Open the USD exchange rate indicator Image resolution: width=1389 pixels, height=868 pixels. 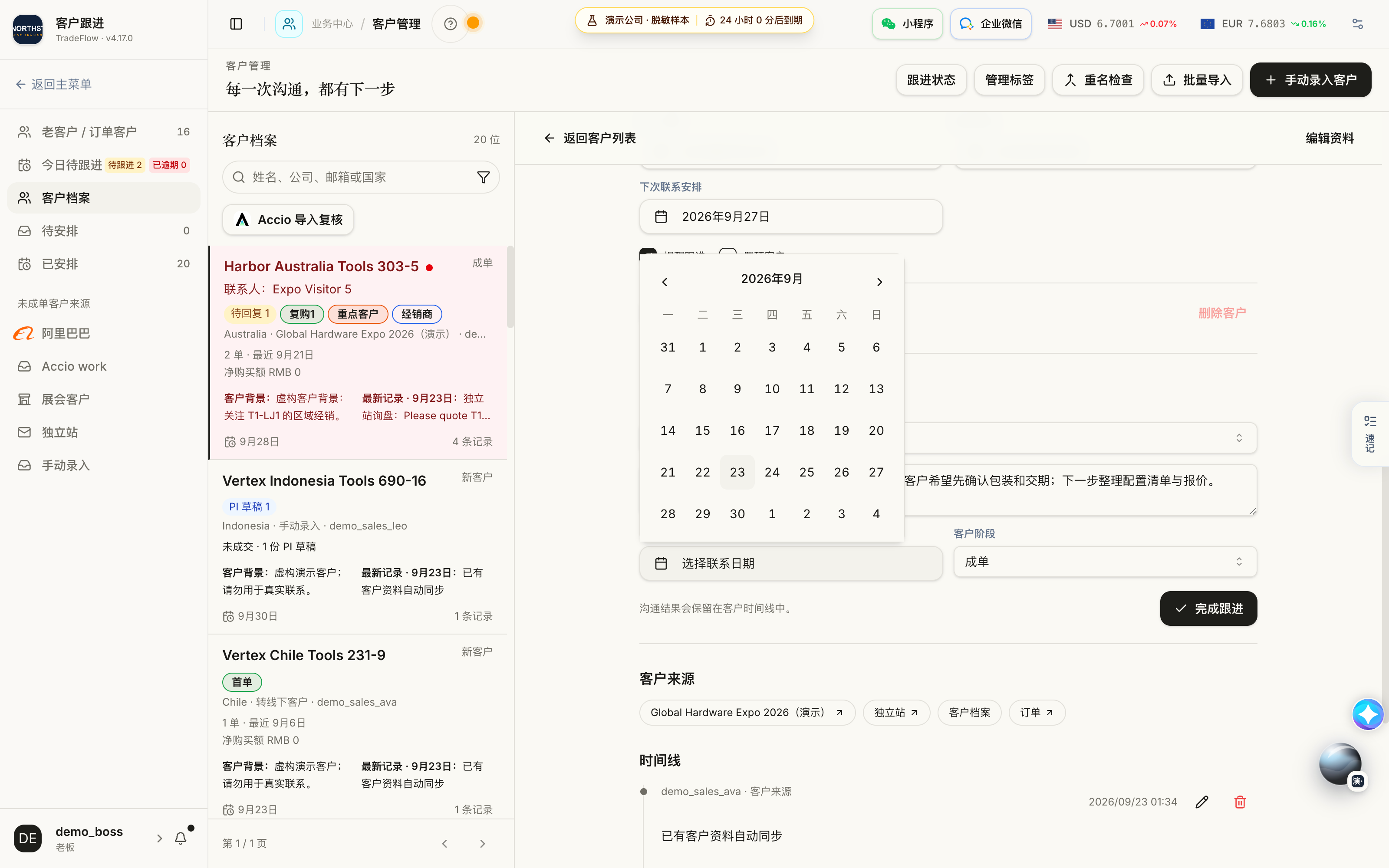pyautogui.click(x=1112, y=23)
